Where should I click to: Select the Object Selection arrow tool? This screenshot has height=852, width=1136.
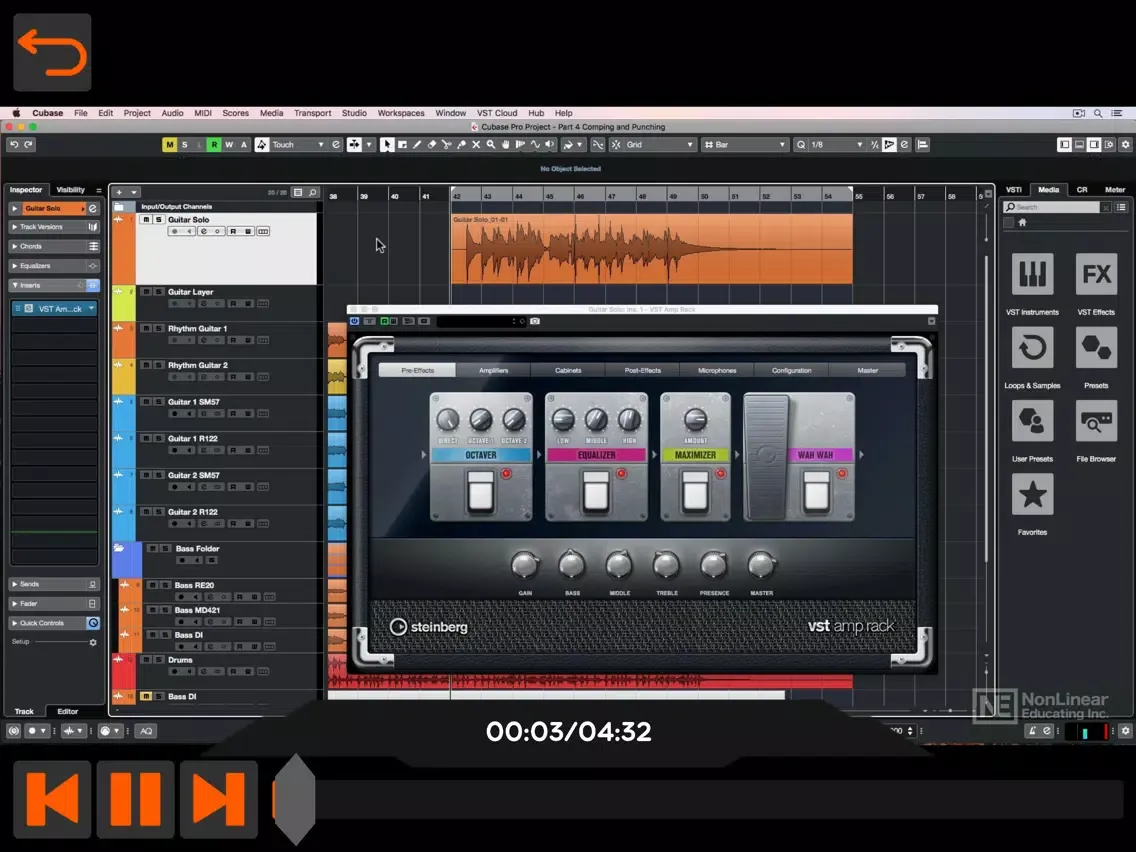387,145
